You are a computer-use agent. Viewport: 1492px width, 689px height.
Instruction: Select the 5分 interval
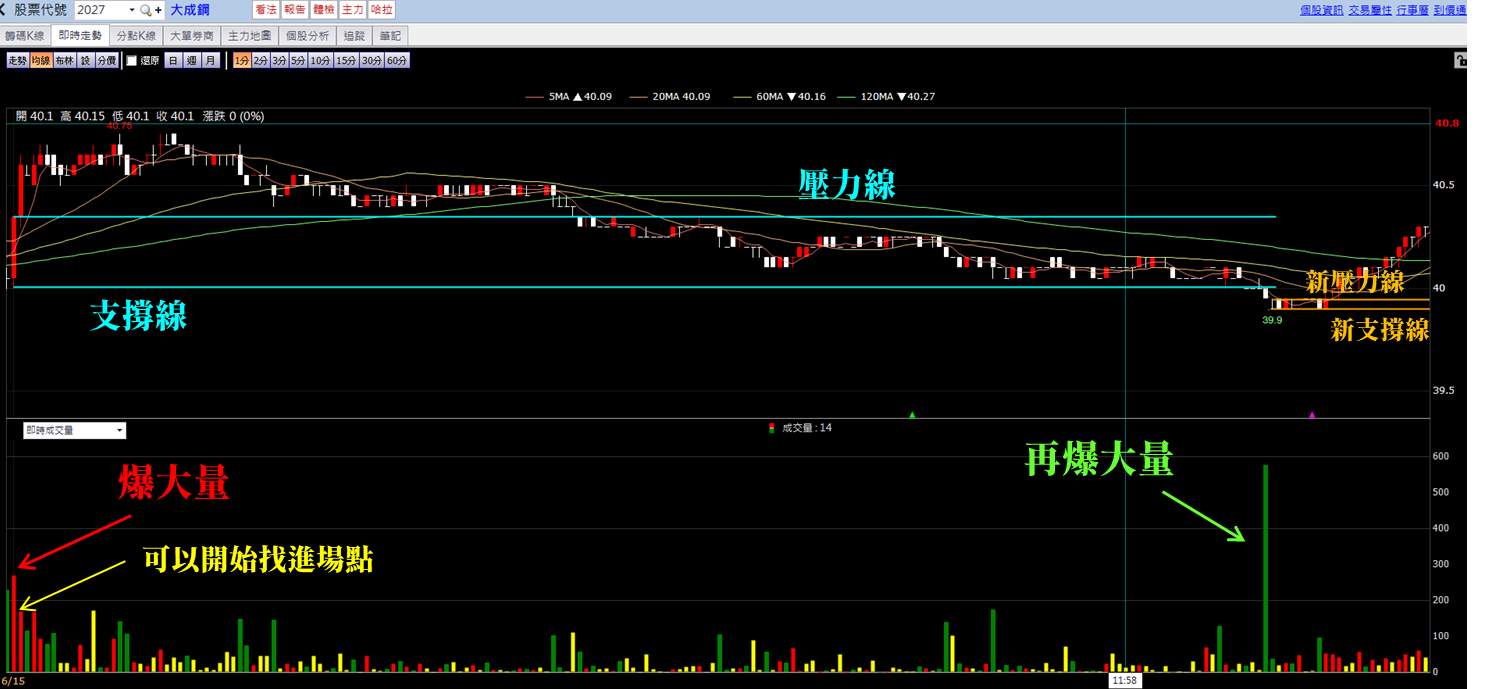(298, 61)
